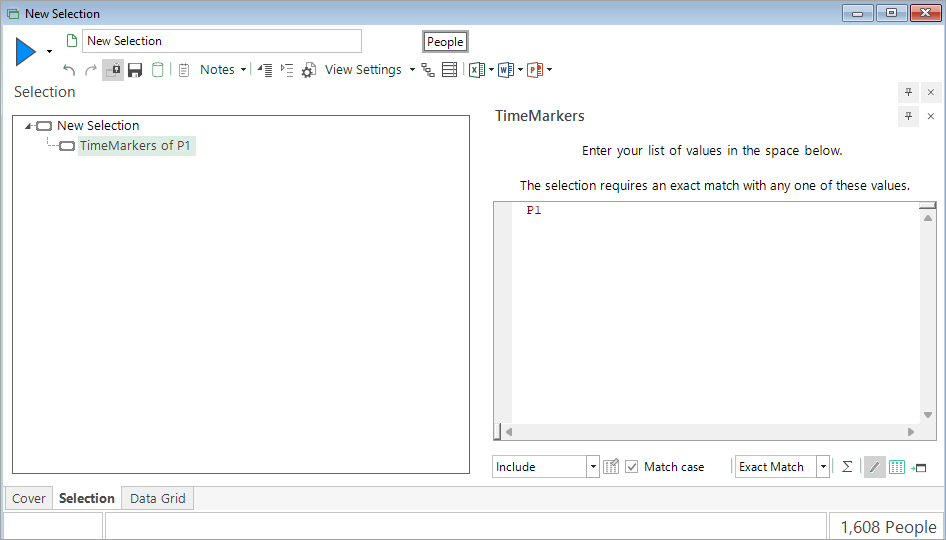Click the table edit icon beside Include
Image resolution: width=946 pixels, height=540 pixels.
pyautogui.click(x=611, y=466)
